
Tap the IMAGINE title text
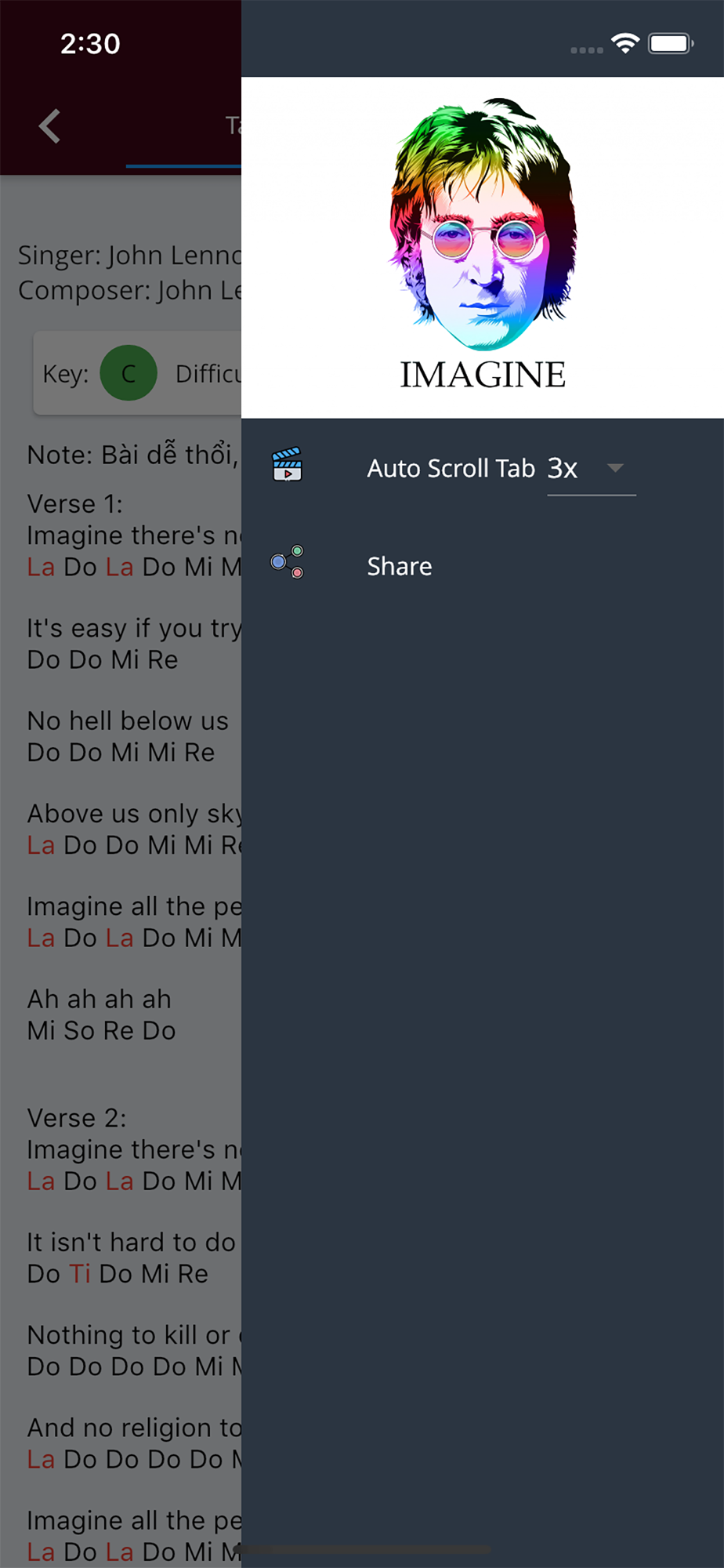click(x=483, y=375)
